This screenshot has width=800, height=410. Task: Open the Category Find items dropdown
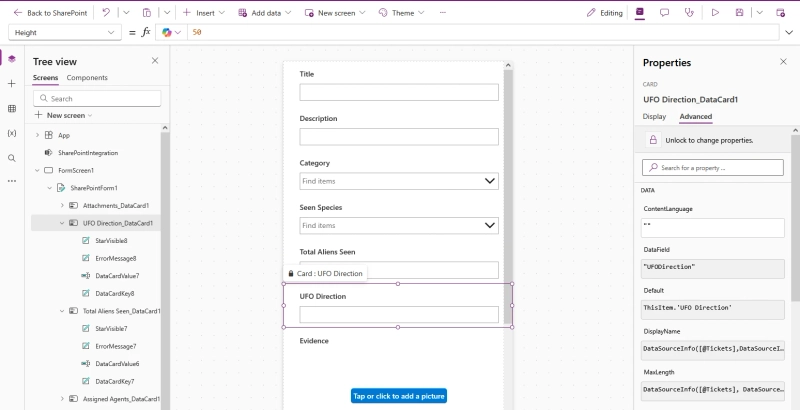(x=399, y=181)
